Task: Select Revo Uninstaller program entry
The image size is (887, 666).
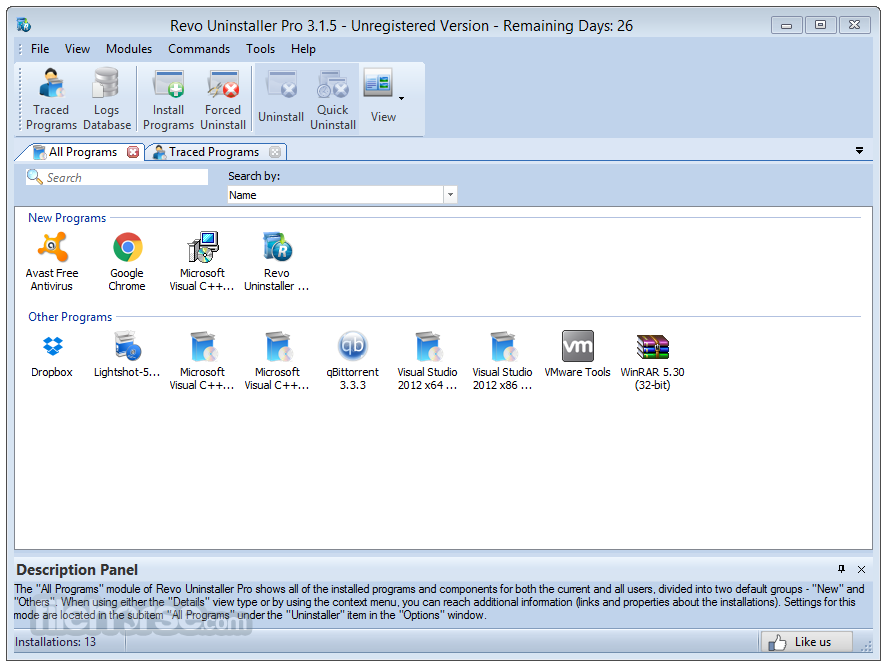Action: (277, 261)
